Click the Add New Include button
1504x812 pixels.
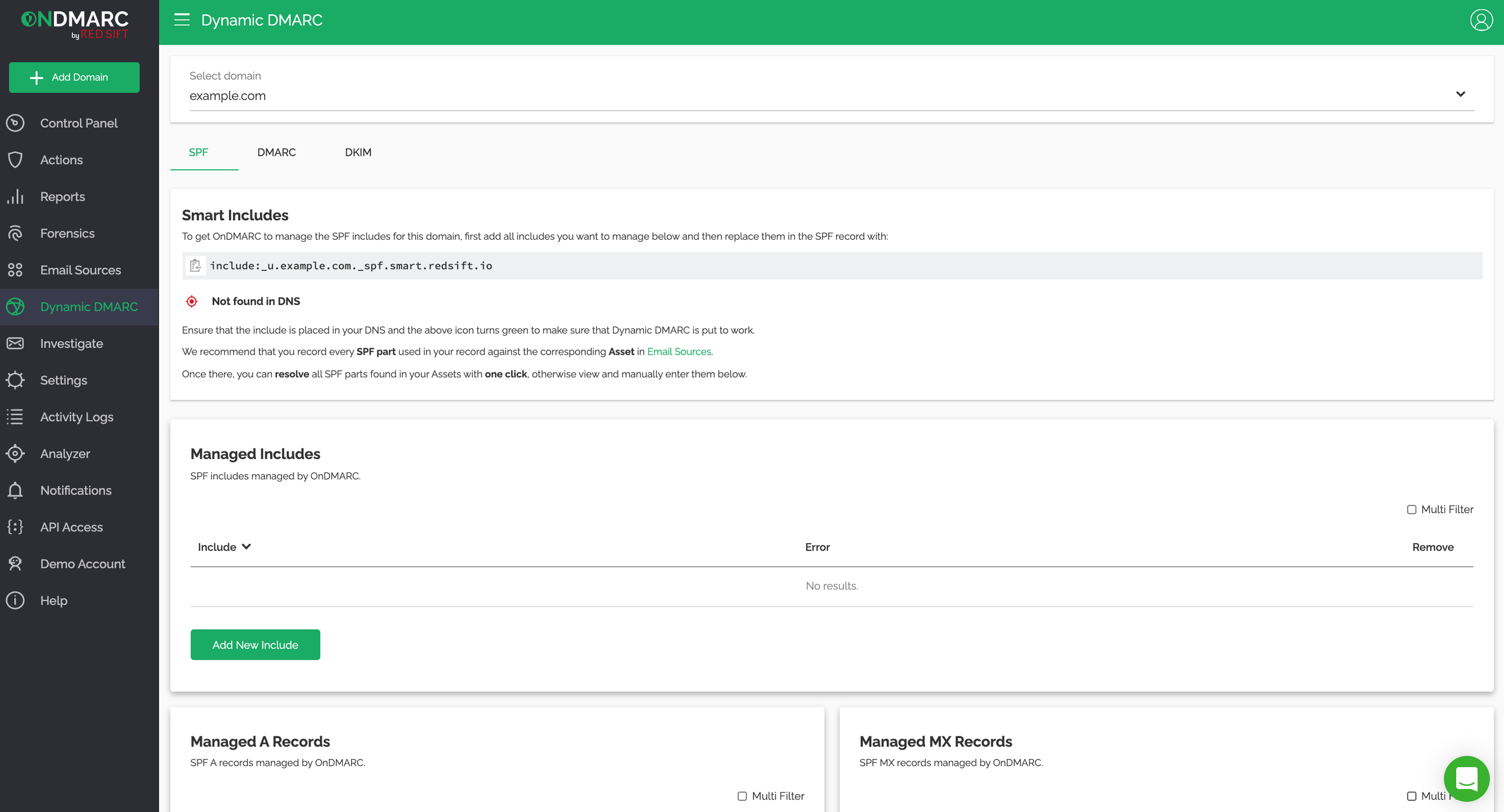coord(255,645)
